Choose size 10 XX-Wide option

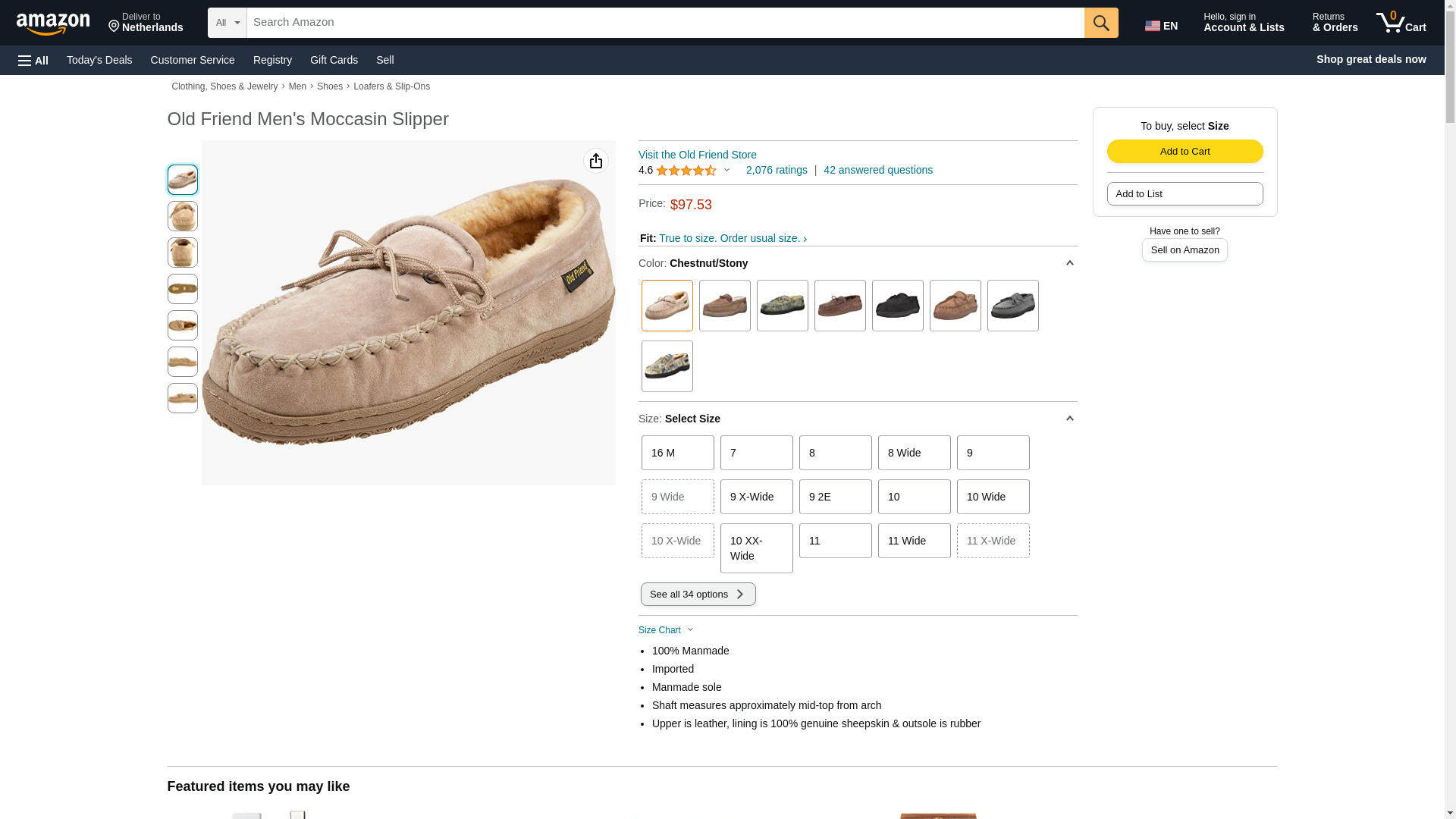click(756, 548)
